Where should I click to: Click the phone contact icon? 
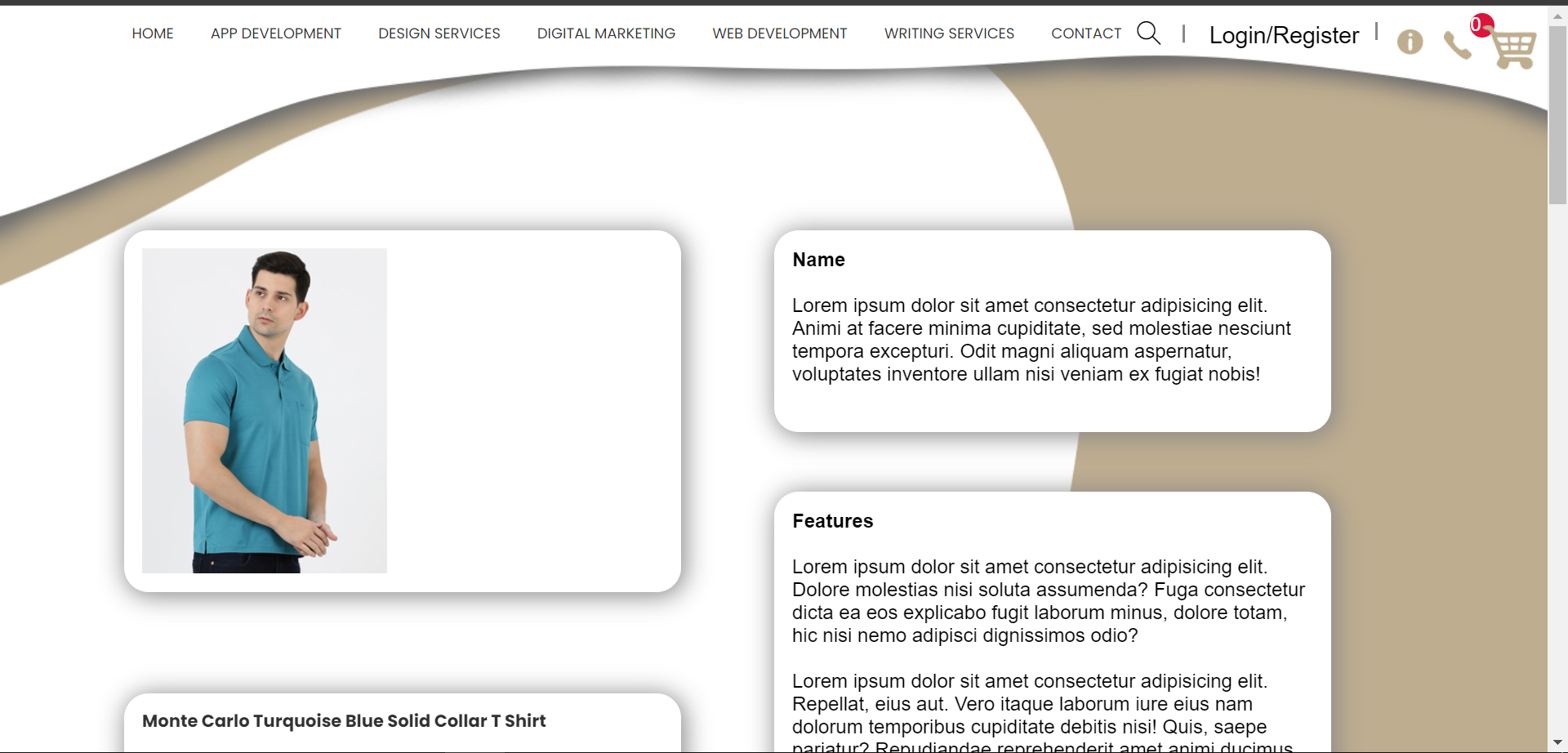(x=1459, y=47)
